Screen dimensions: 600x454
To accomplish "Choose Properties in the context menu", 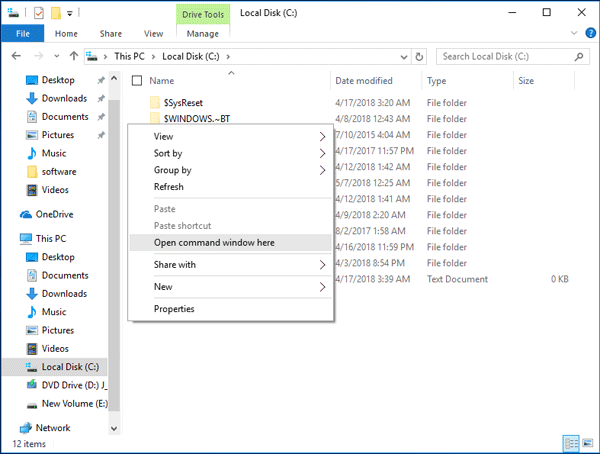I will click(231, 309).
